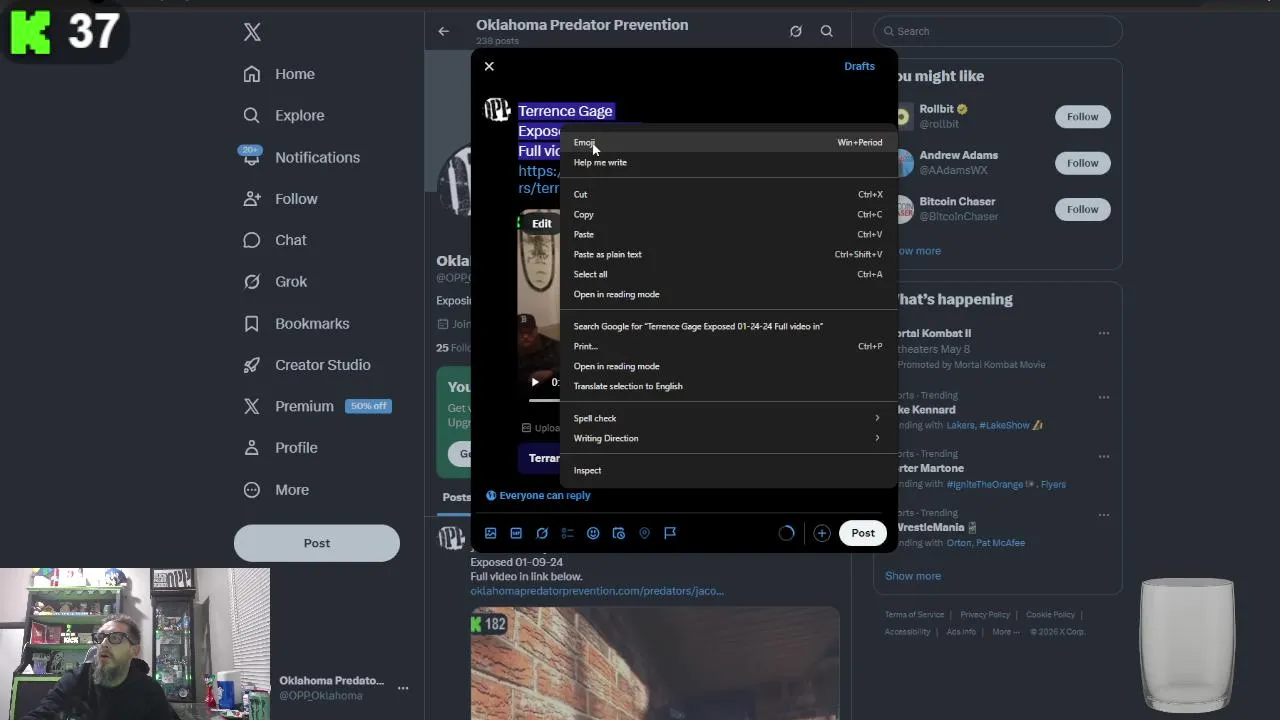Choose Print... in the context menu
Screen dimensions: 1280x720
(728, 346)
